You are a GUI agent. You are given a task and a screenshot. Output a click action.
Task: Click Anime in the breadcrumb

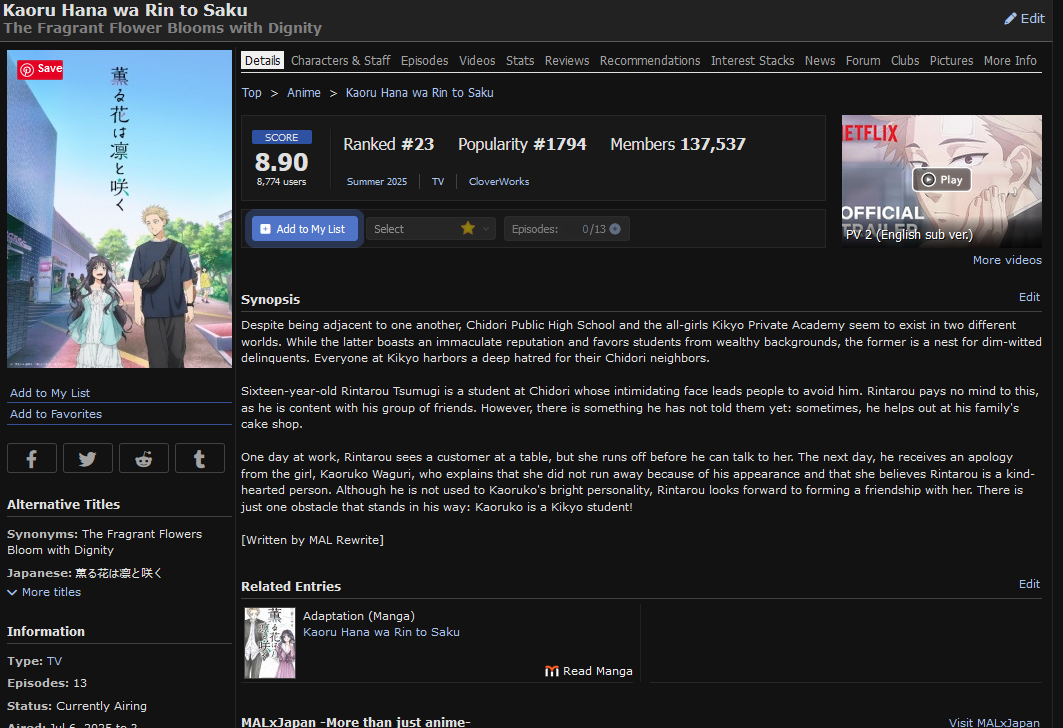(304, 93)
